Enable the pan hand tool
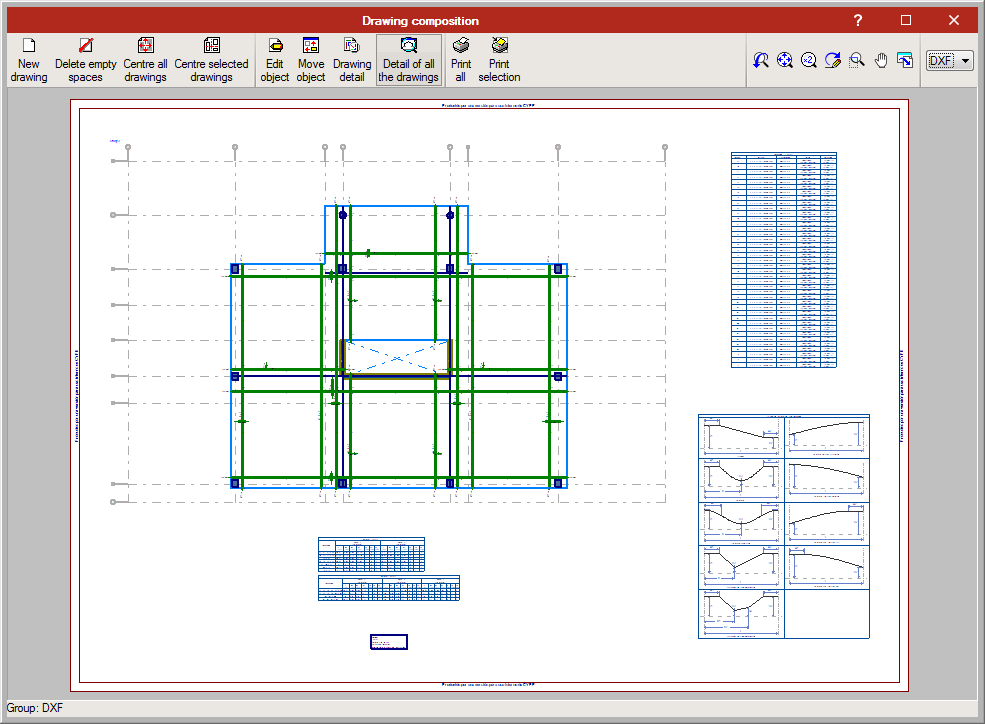The image size is (985, 724). (x=881, y=61)
